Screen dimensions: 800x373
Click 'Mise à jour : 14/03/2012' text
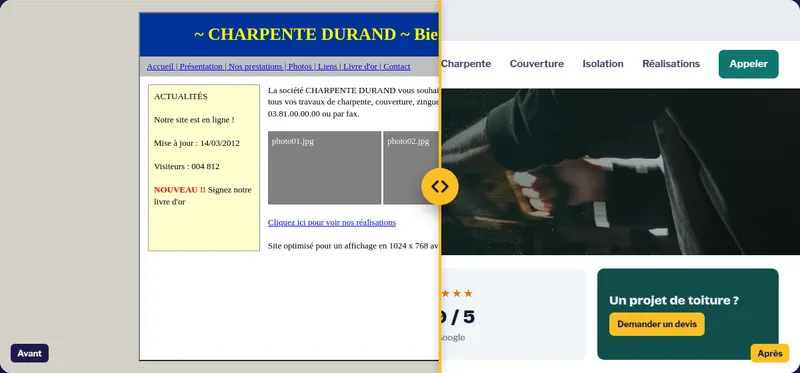[197, 143]
